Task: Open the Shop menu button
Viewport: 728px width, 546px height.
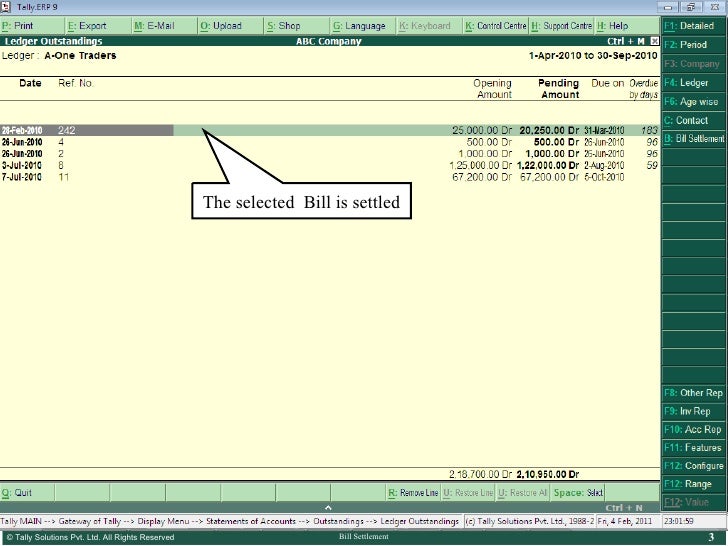Action: 297,26
